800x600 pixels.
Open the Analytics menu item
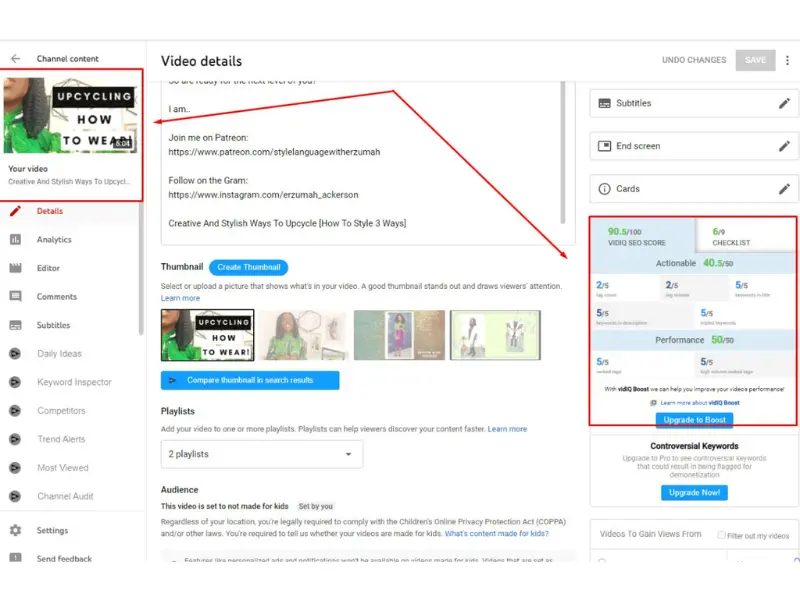pyautogui.click(x=54, y=239)
